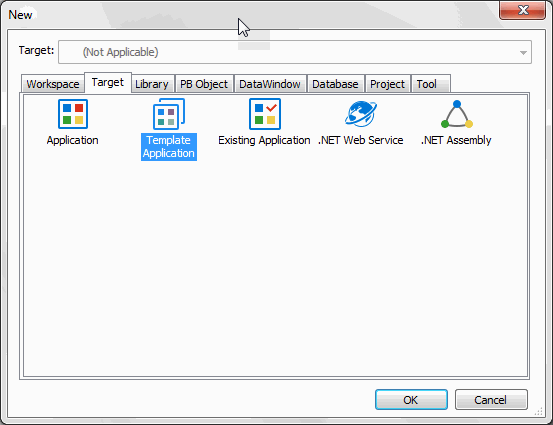553x425 pixels.
Task: Open the Target combo box field
Action: [x=295, y=52]
